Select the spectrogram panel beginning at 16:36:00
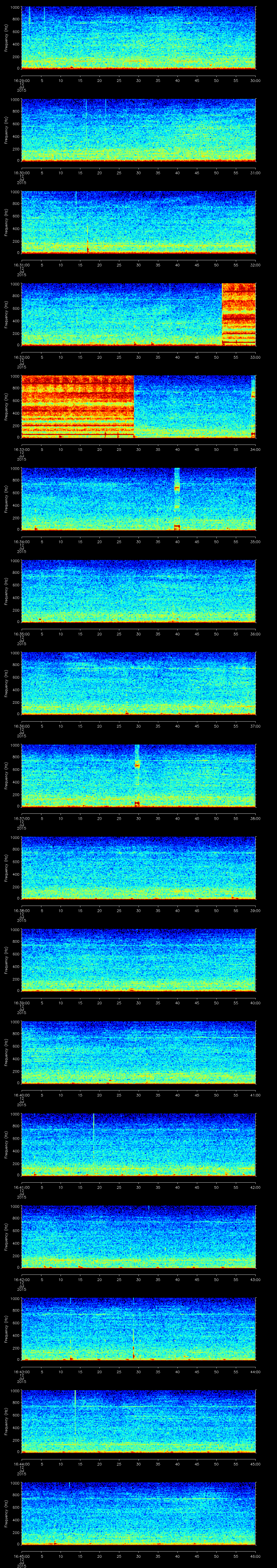The height and width of the screenshot is (1568, 277). (138, 683)
